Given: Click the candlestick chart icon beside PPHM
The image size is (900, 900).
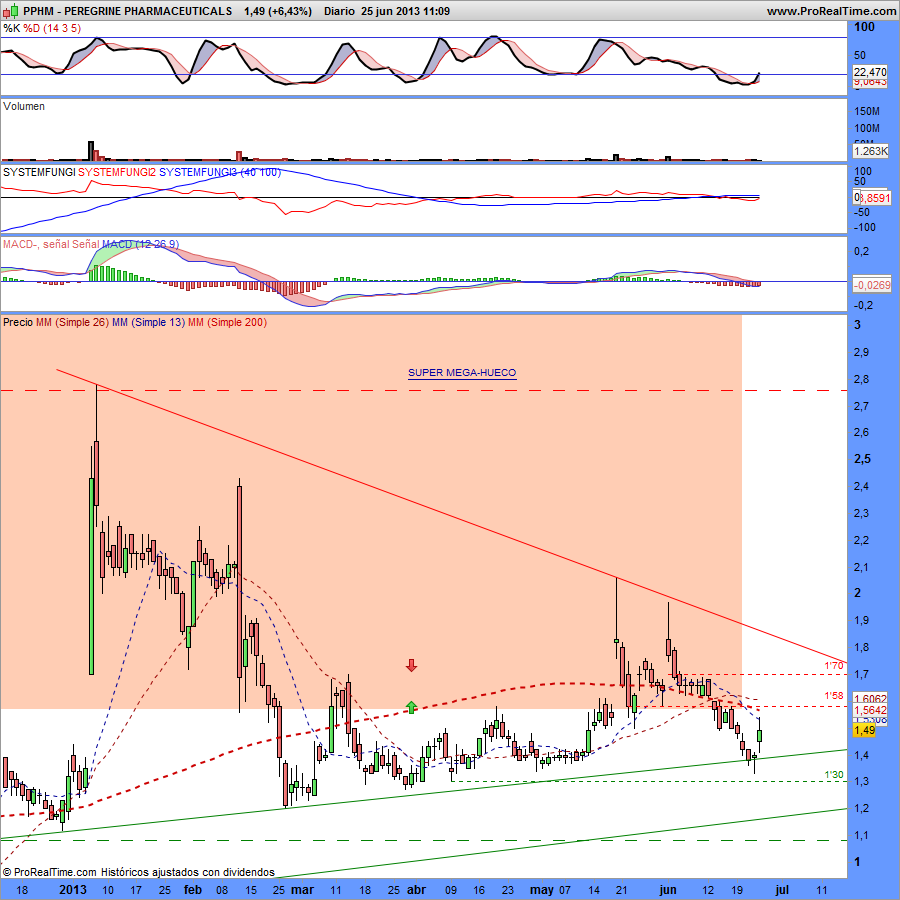Looking at the screenshot, I should point(10,10).
